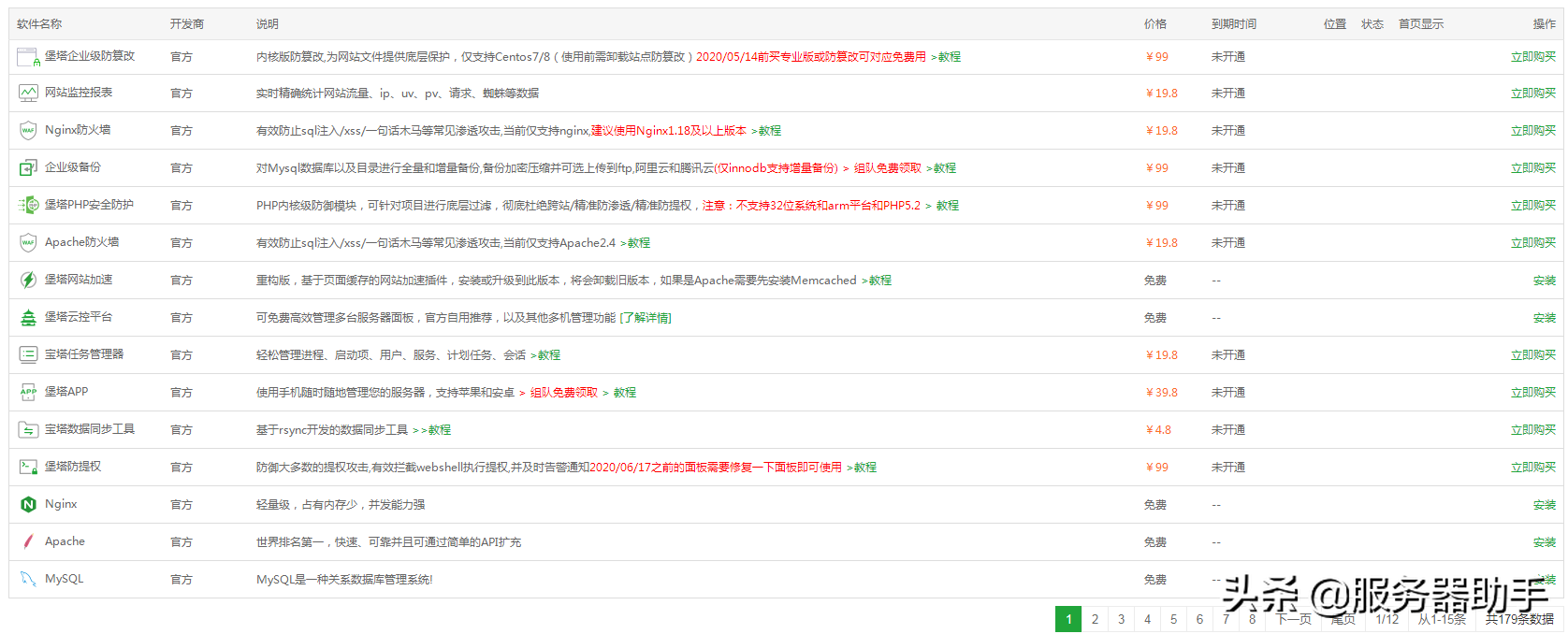Click the ￥39.8 price of 堡塔APP

pyautogui.click(x=1161, y=393)
